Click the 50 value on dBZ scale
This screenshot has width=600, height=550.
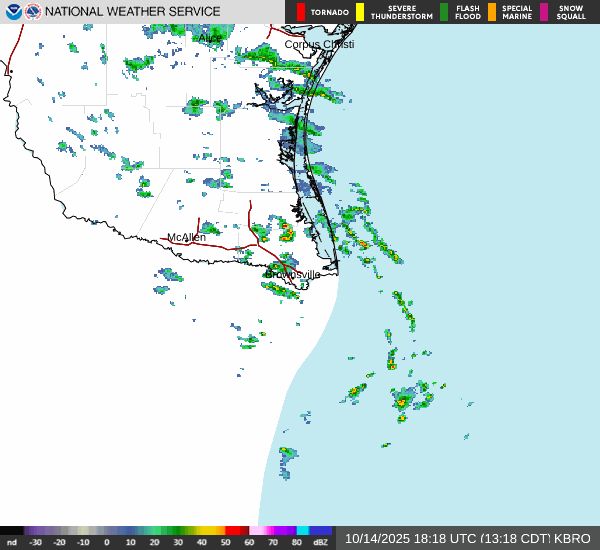pyautogui.click(x=225, y=542)
